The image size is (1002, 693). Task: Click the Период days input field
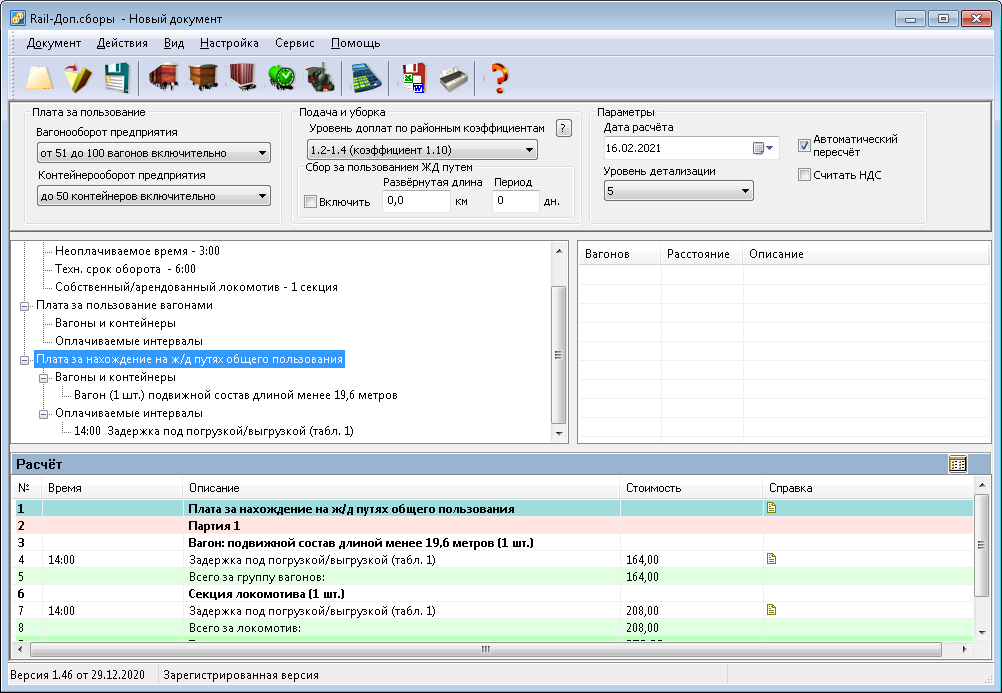point(516,201)
